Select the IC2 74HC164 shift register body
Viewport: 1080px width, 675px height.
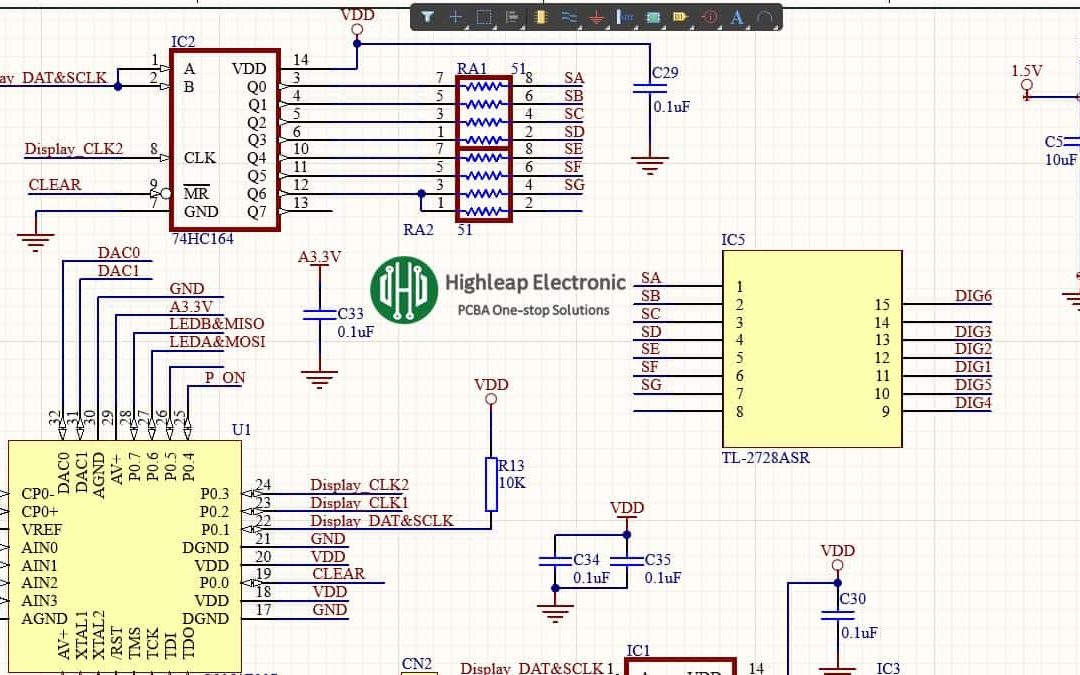(225, 140)
